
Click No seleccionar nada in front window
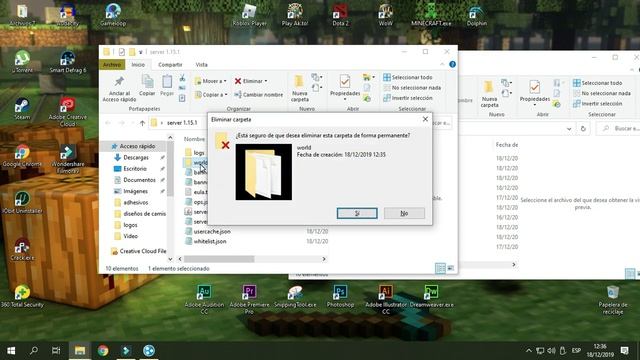click(x=412, y=88)
